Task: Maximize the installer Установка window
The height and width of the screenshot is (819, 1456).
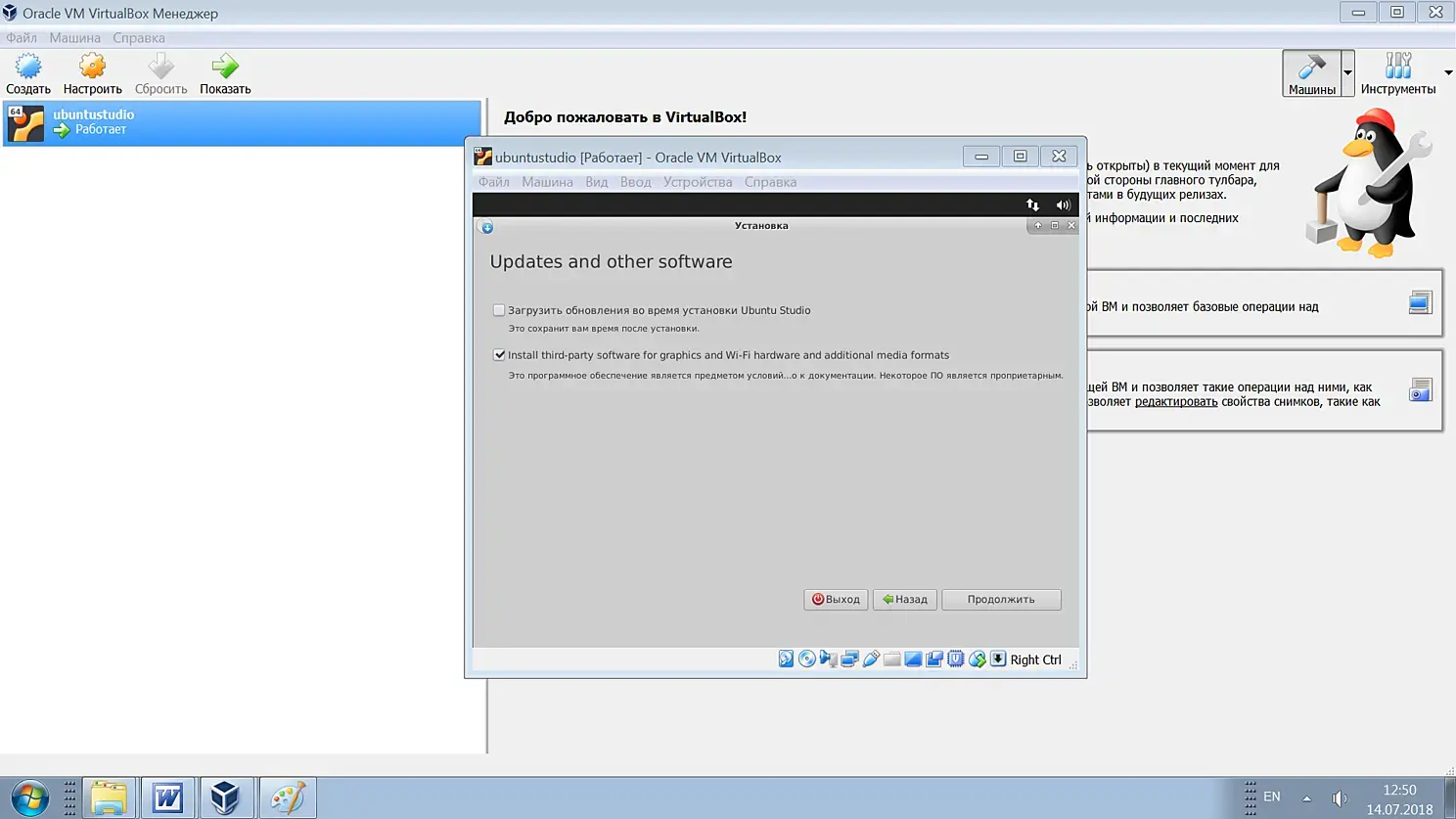Action: click(1055, 226)
